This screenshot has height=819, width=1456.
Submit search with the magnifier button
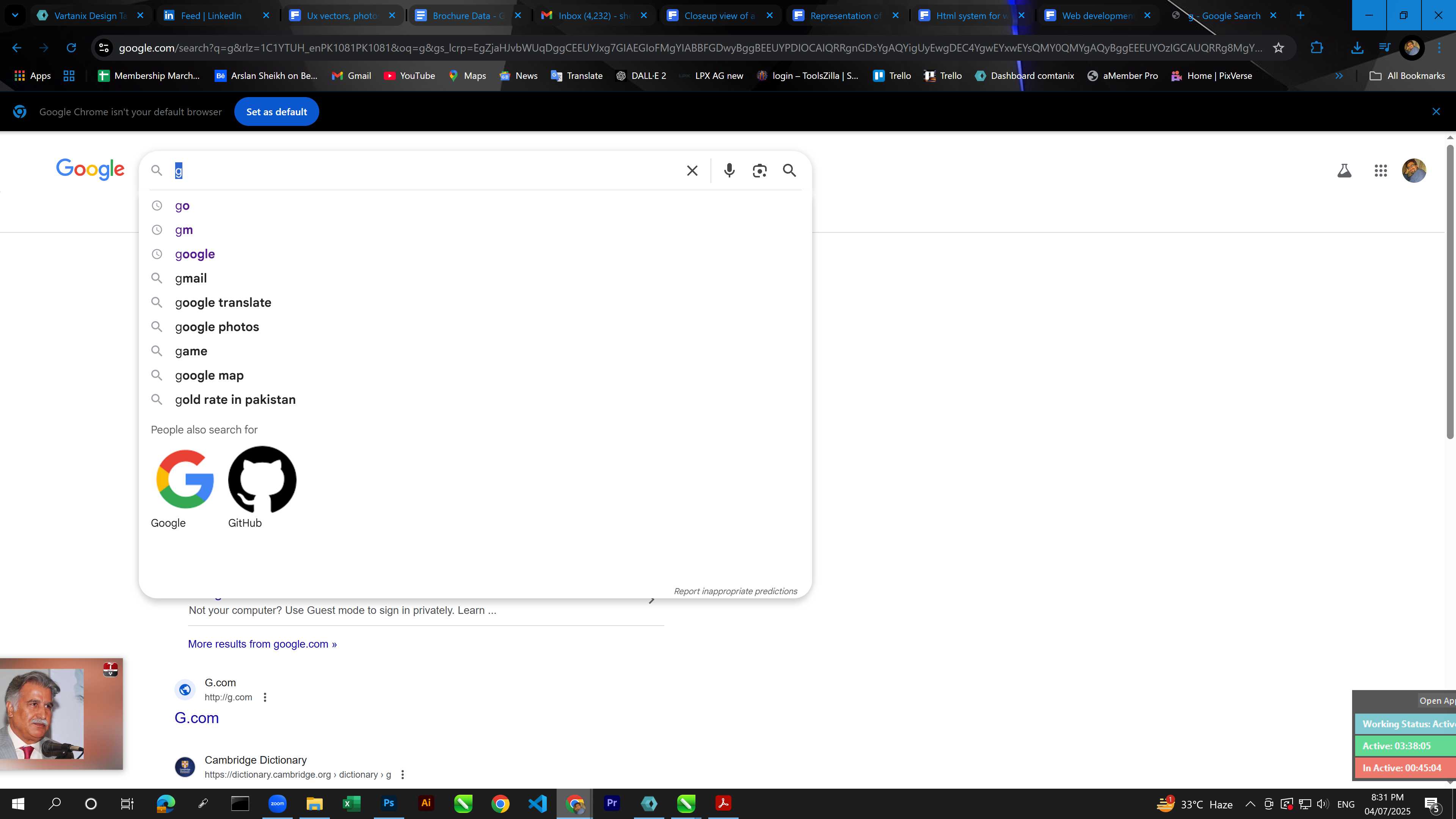pyautogui.click(x=789, y=171)
